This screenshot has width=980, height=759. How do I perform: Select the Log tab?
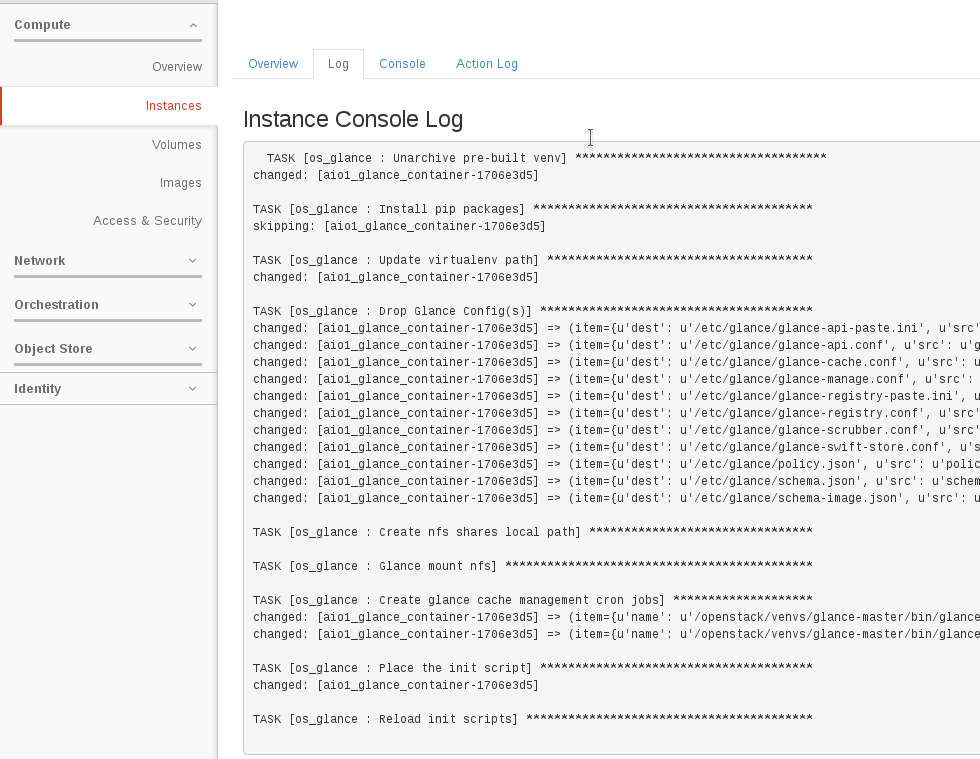[338, 63]
